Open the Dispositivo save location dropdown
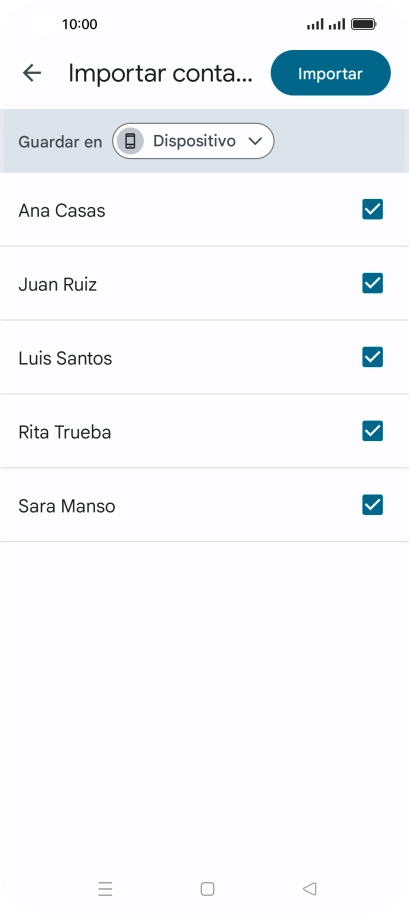The width and height of the screenshot is (409, 914). pos(193,141)
